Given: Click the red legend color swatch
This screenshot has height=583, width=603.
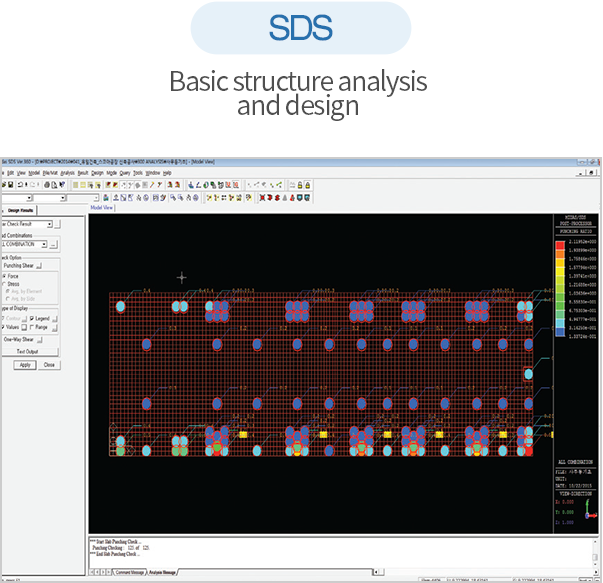Looking at the screenshot, I should [560, 245].
